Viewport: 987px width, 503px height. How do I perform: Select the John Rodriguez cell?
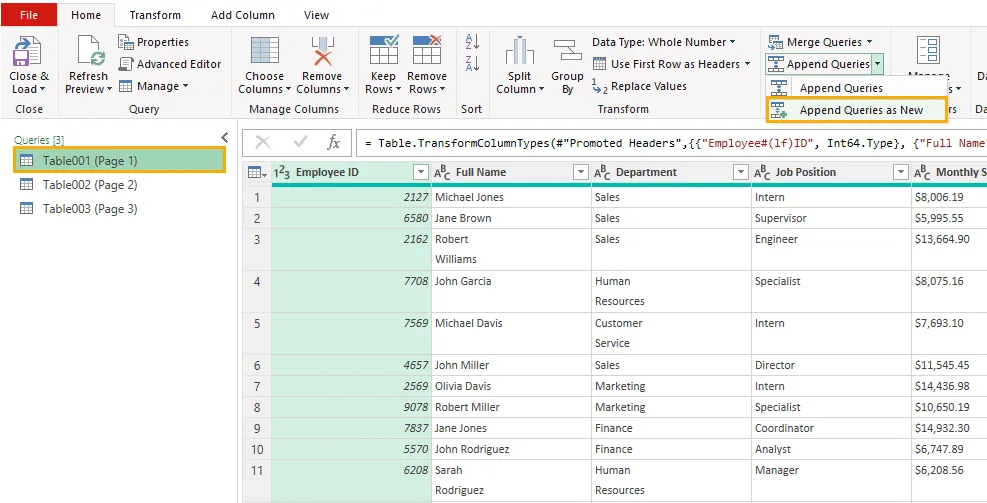point(511,449)
